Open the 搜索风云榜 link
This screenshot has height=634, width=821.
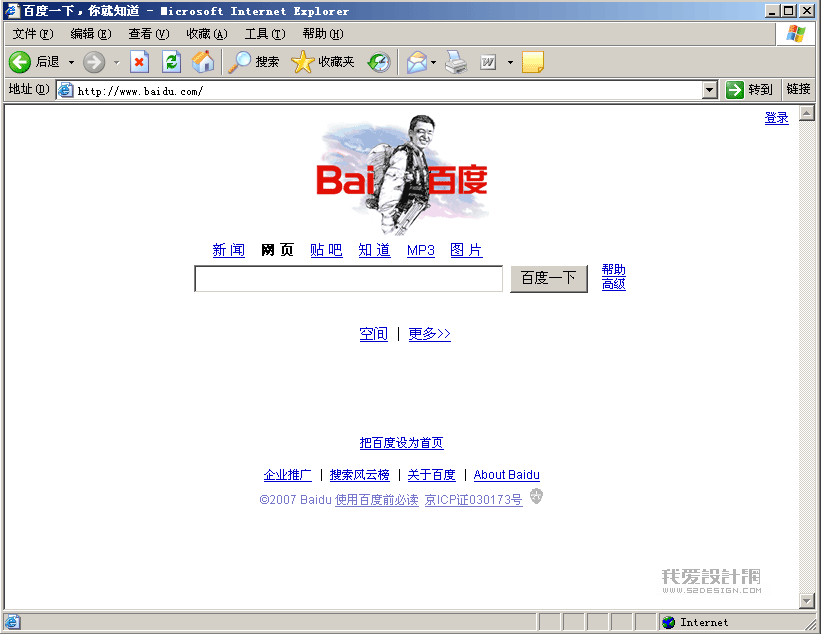pyautogui.click(x=360, y=475)
